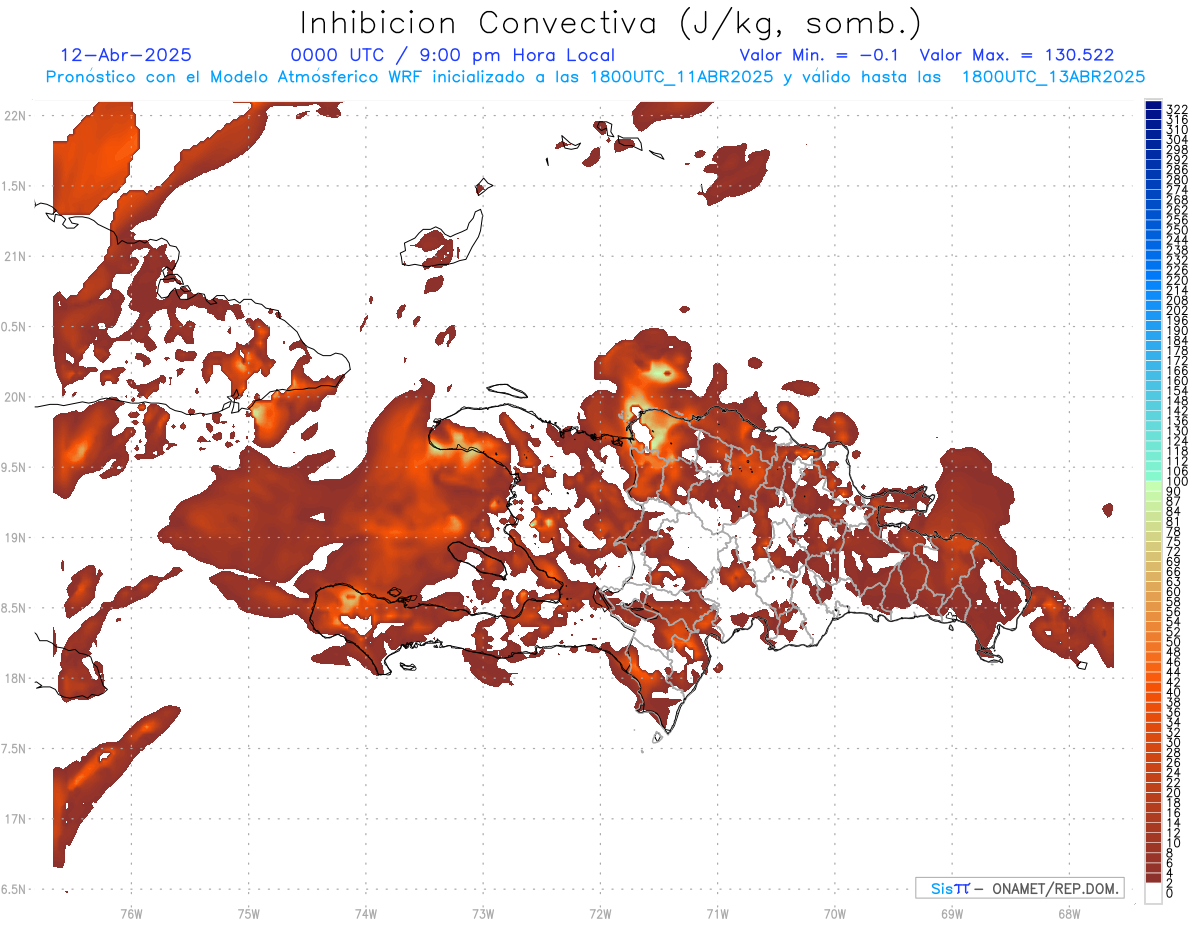Click the '76W' longitude label
This screenshot has width=1200, height=927.
click(x=131, y=913)
